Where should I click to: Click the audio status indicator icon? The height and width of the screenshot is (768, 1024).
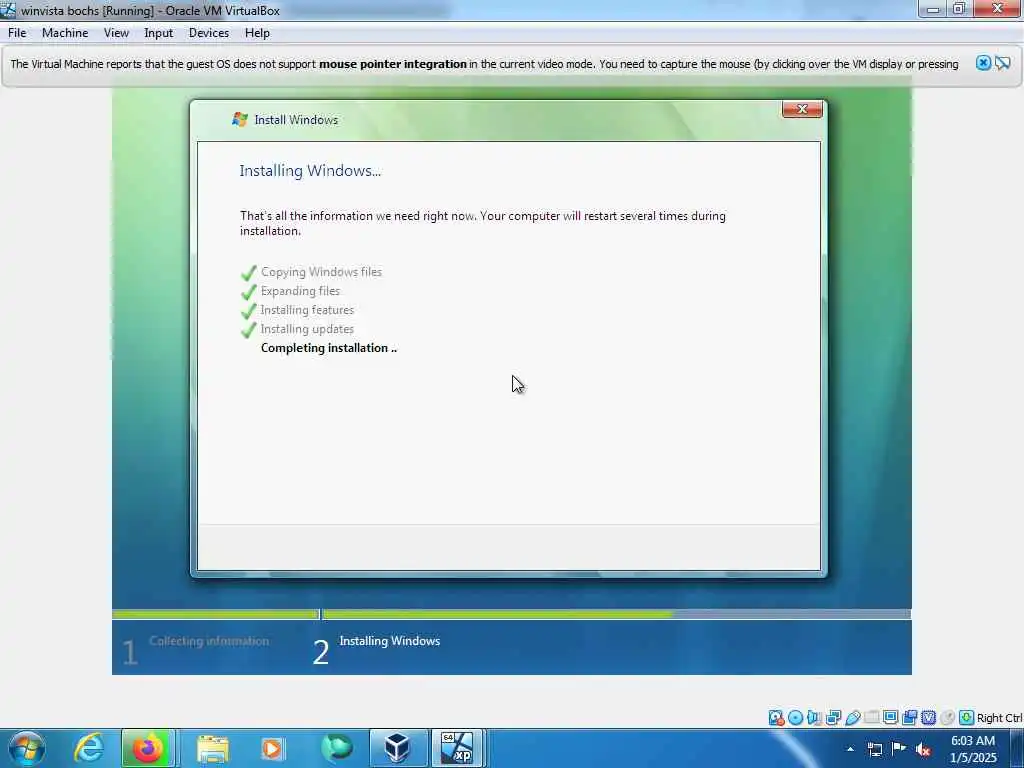pyautogui.click(x=814, y=718)
